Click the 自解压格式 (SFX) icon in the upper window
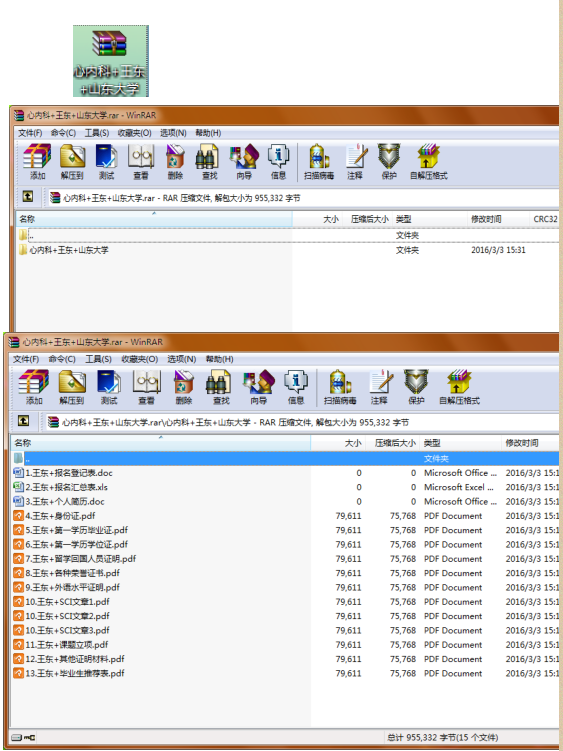 click(x=428, y=161)
